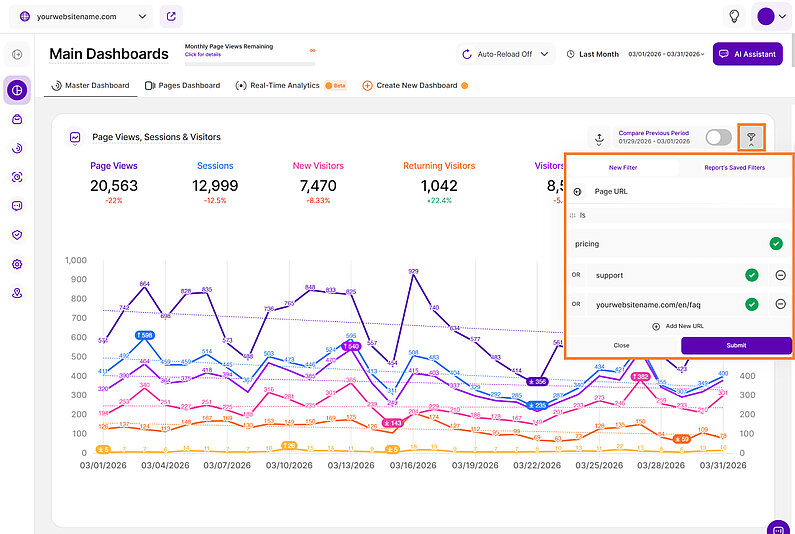Viewport: 795px width, 534px height.
Task: Close the filter panel
Action: tap(622, 345)
